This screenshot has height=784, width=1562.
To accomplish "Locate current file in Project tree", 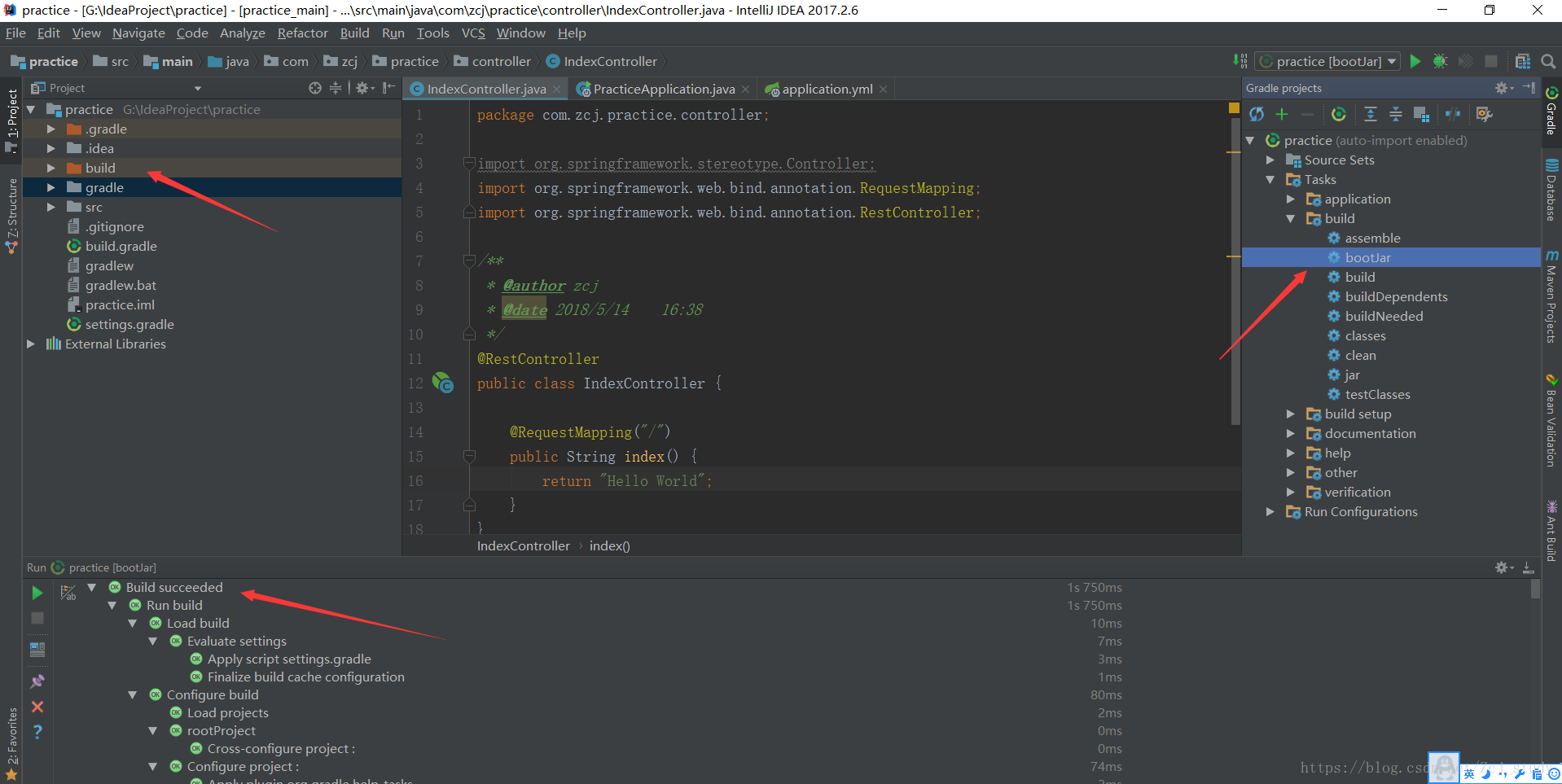I will [315, 88].
